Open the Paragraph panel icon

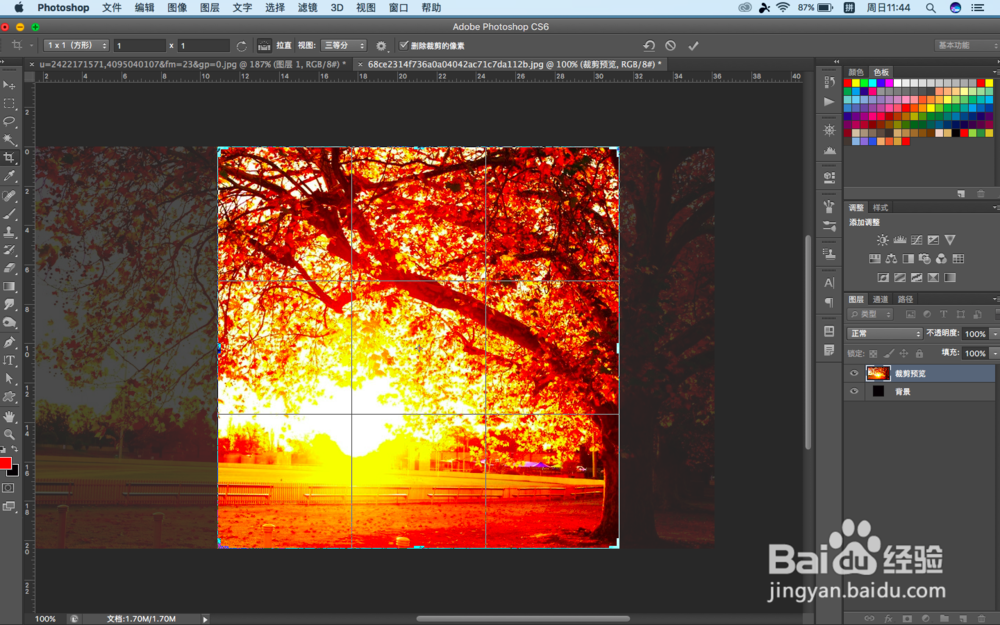829,302
